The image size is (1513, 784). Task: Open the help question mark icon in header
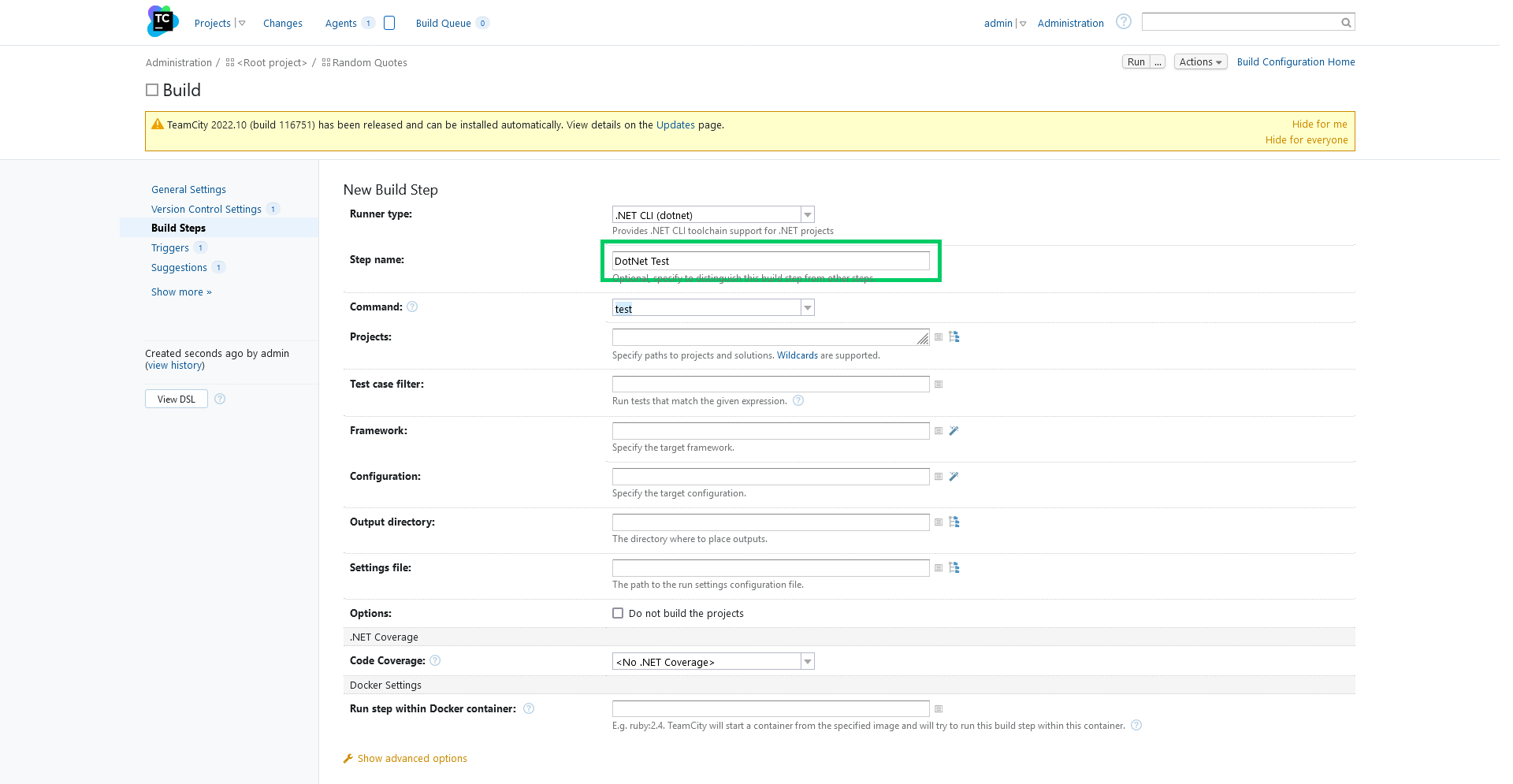[x=1124, y=22]
